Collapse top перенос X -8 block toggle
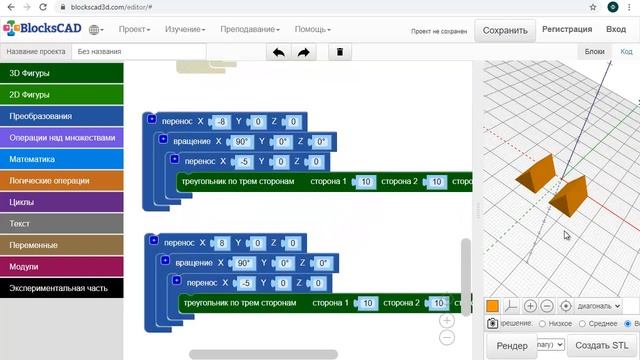 [x=152, y=119]
